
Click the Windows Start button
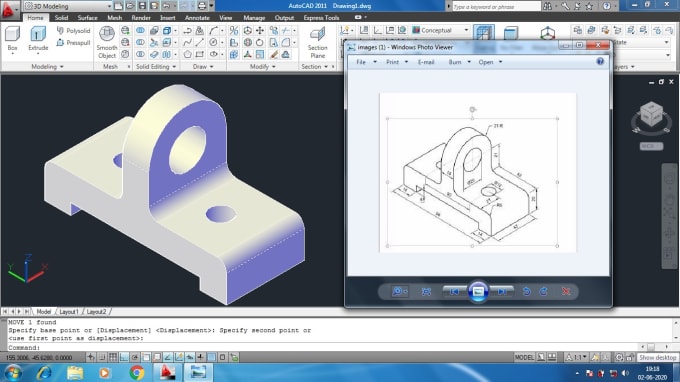pyautogui.click(x=13, y=372)
